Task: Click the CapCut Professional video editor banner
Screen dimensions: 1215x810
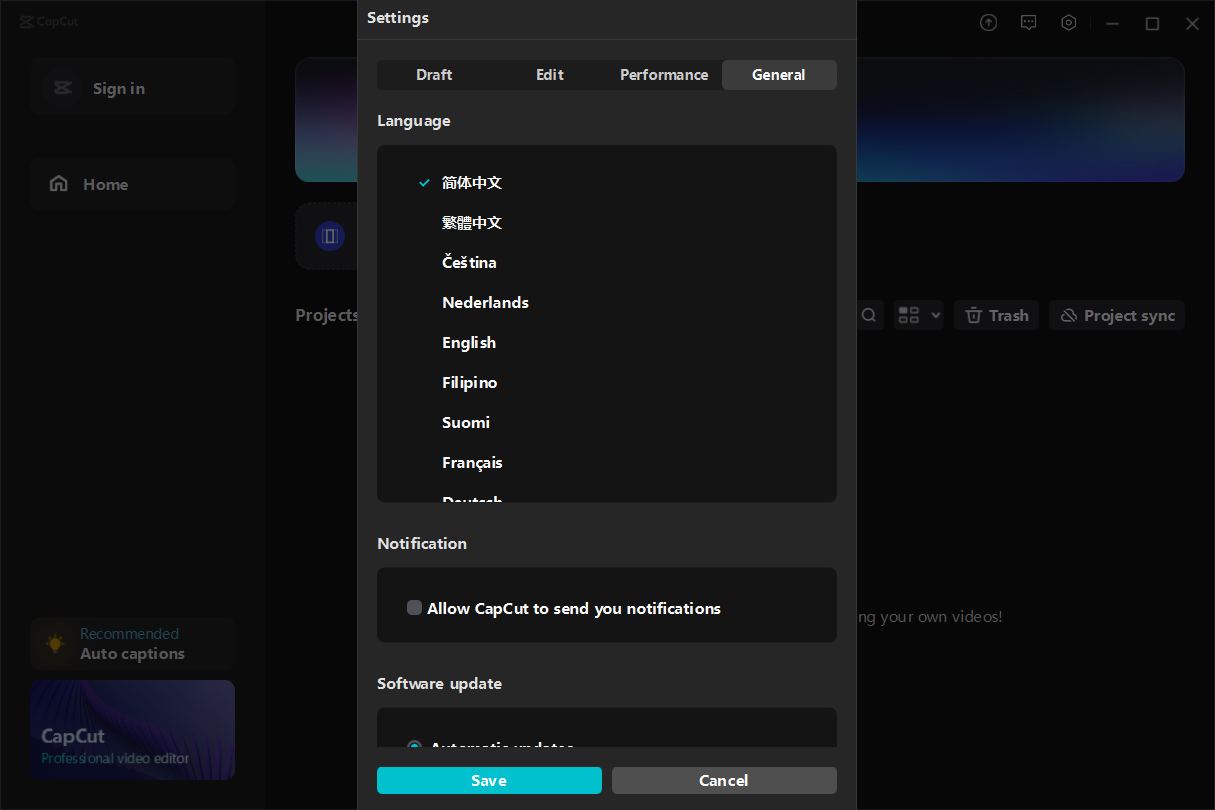Action: pos(132,730)
